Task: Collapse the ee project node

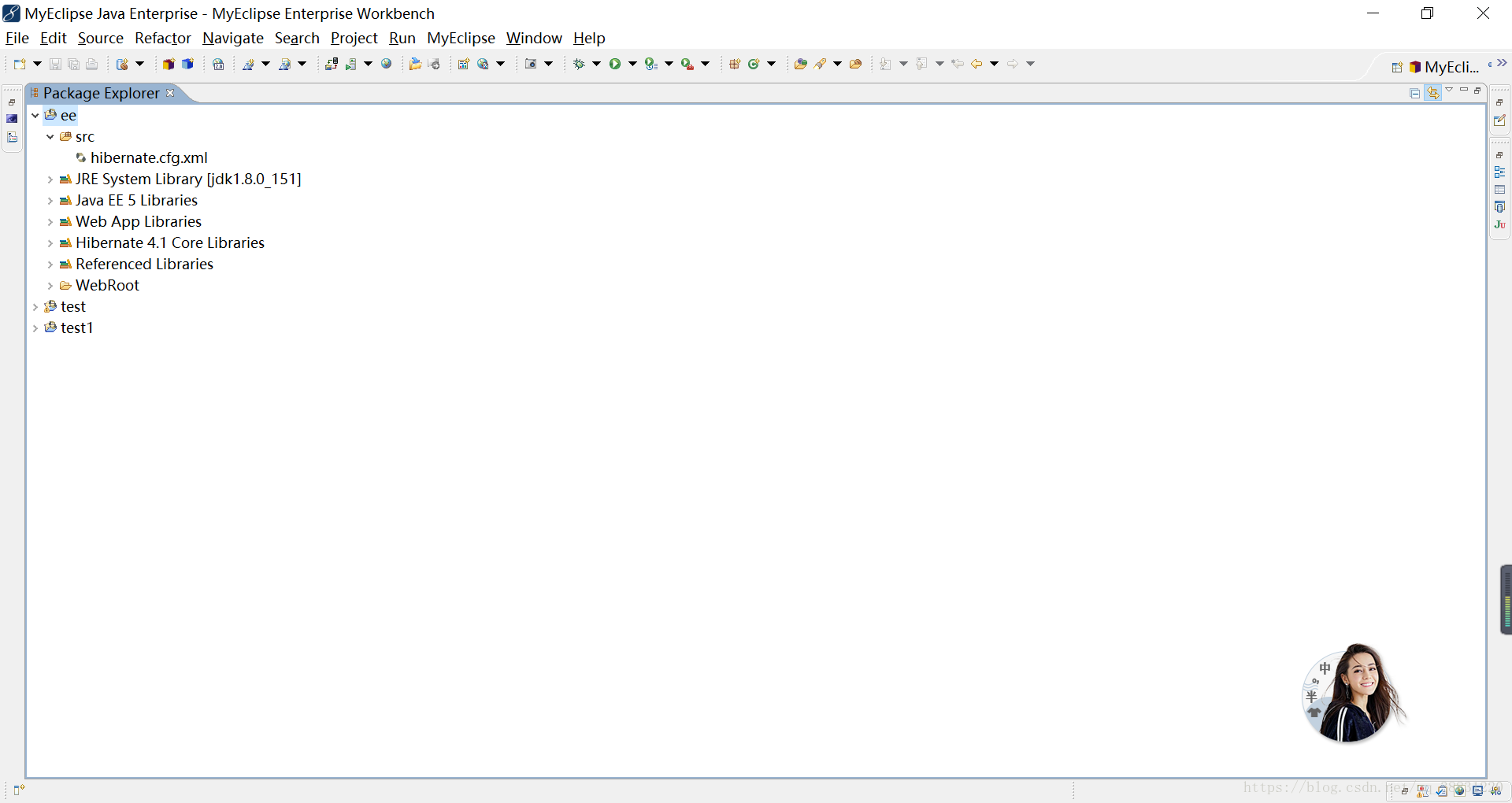Action: [x=35, y=116]
